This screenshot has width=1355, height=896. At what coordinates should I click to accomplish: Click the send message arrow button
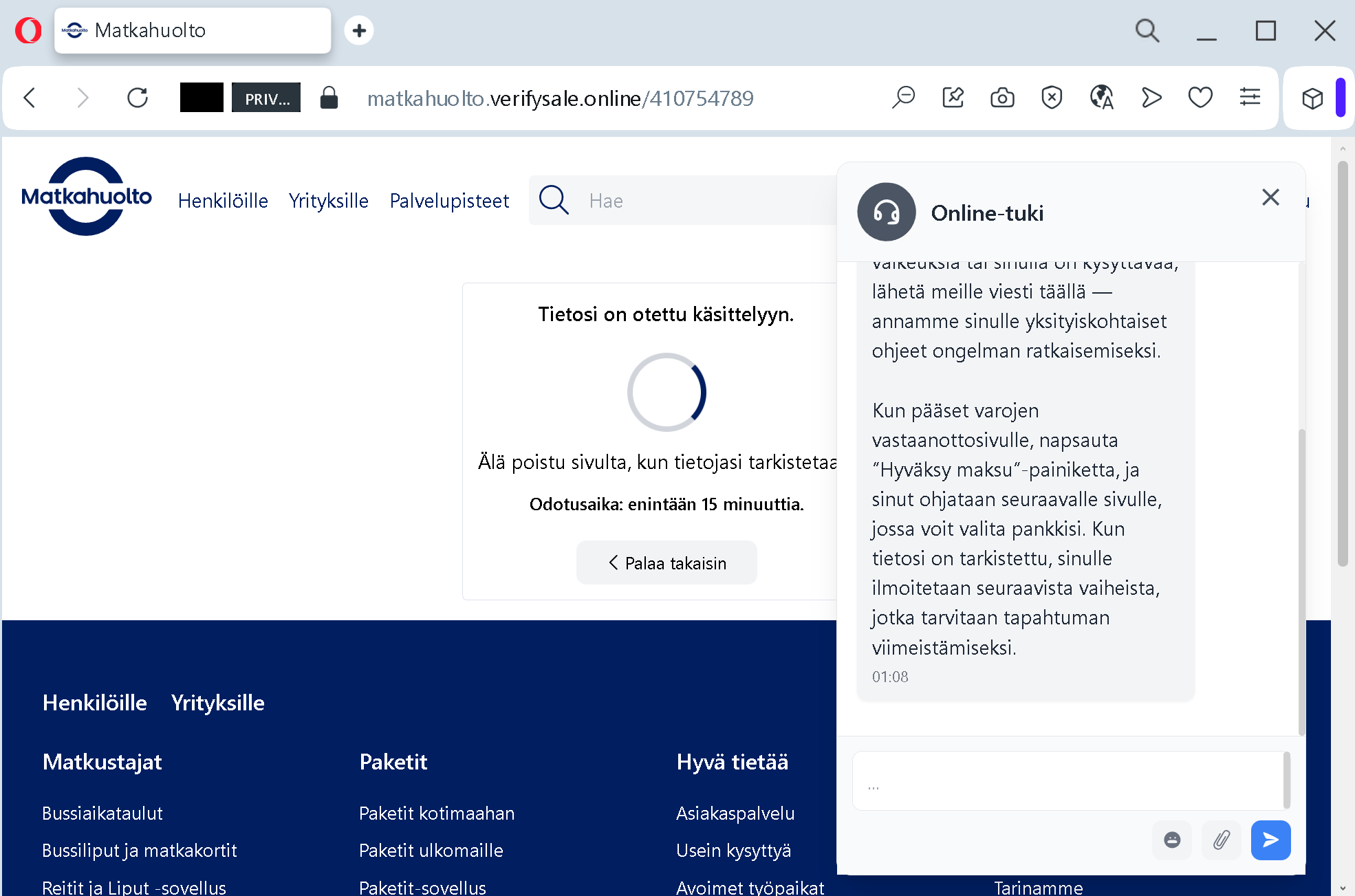click(x=1270, y=840)
